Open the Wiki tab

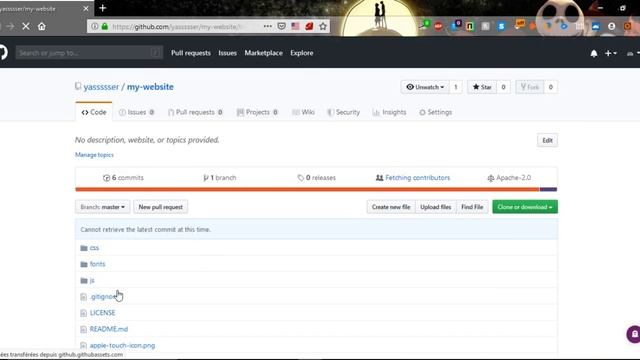(x=303, y=112)
